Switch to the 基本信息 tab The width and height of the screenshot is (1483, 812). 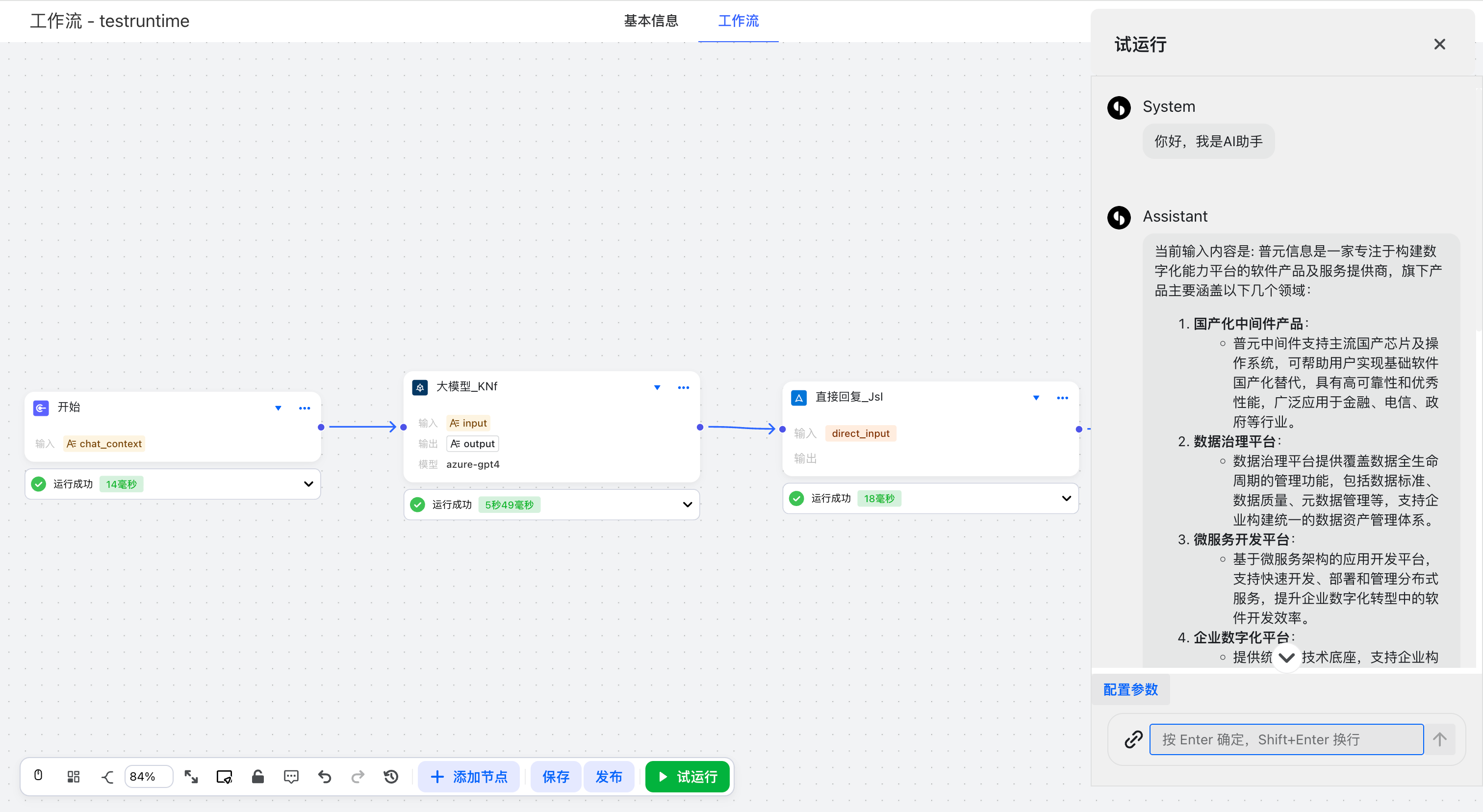point(651,21)
